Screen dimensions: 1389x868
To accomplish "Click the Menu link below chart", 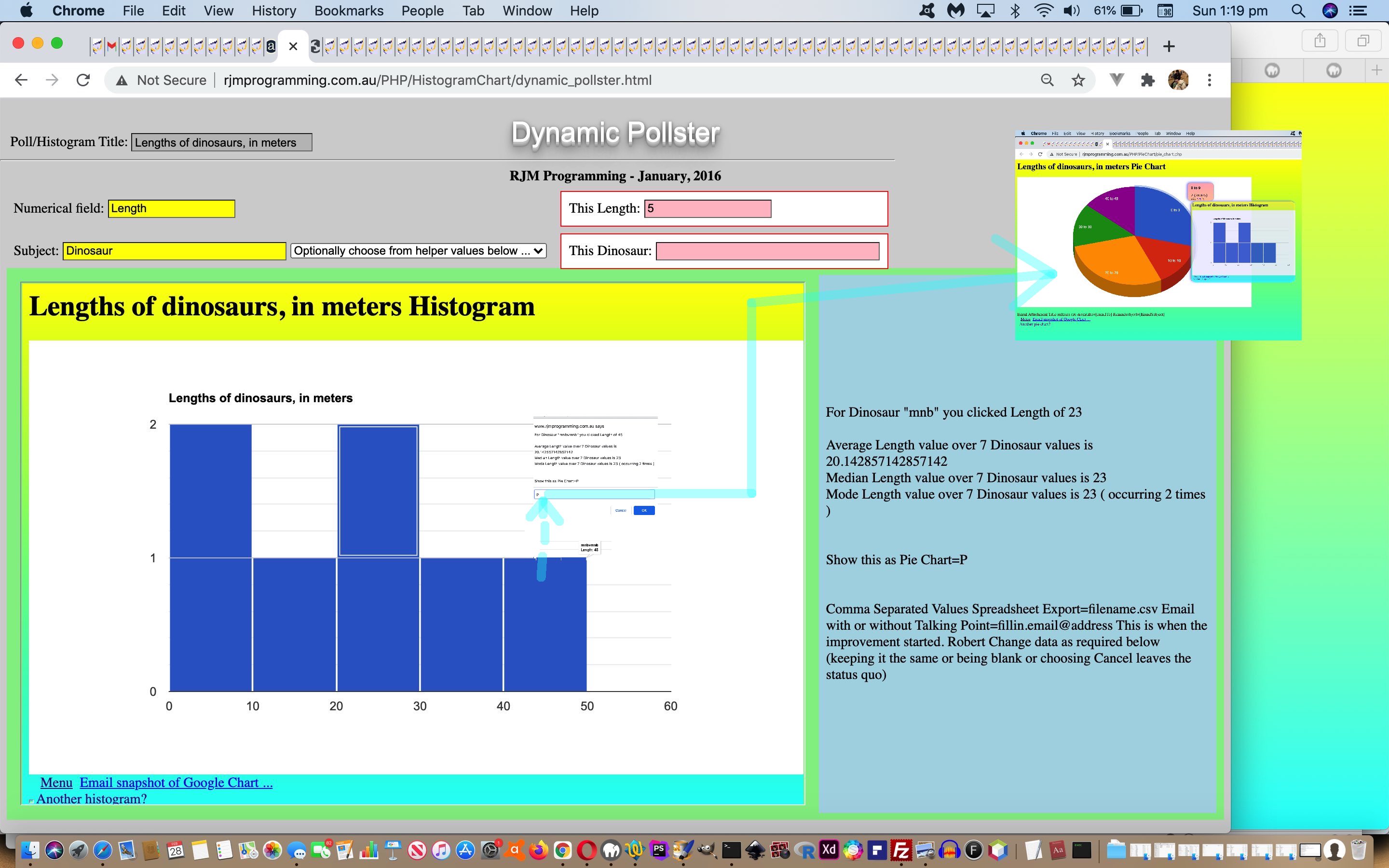I will [56, 783].
